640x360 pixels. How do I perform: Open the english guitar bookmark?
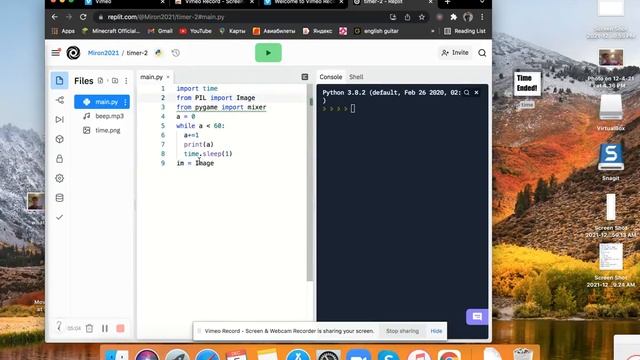coord(376,31)
